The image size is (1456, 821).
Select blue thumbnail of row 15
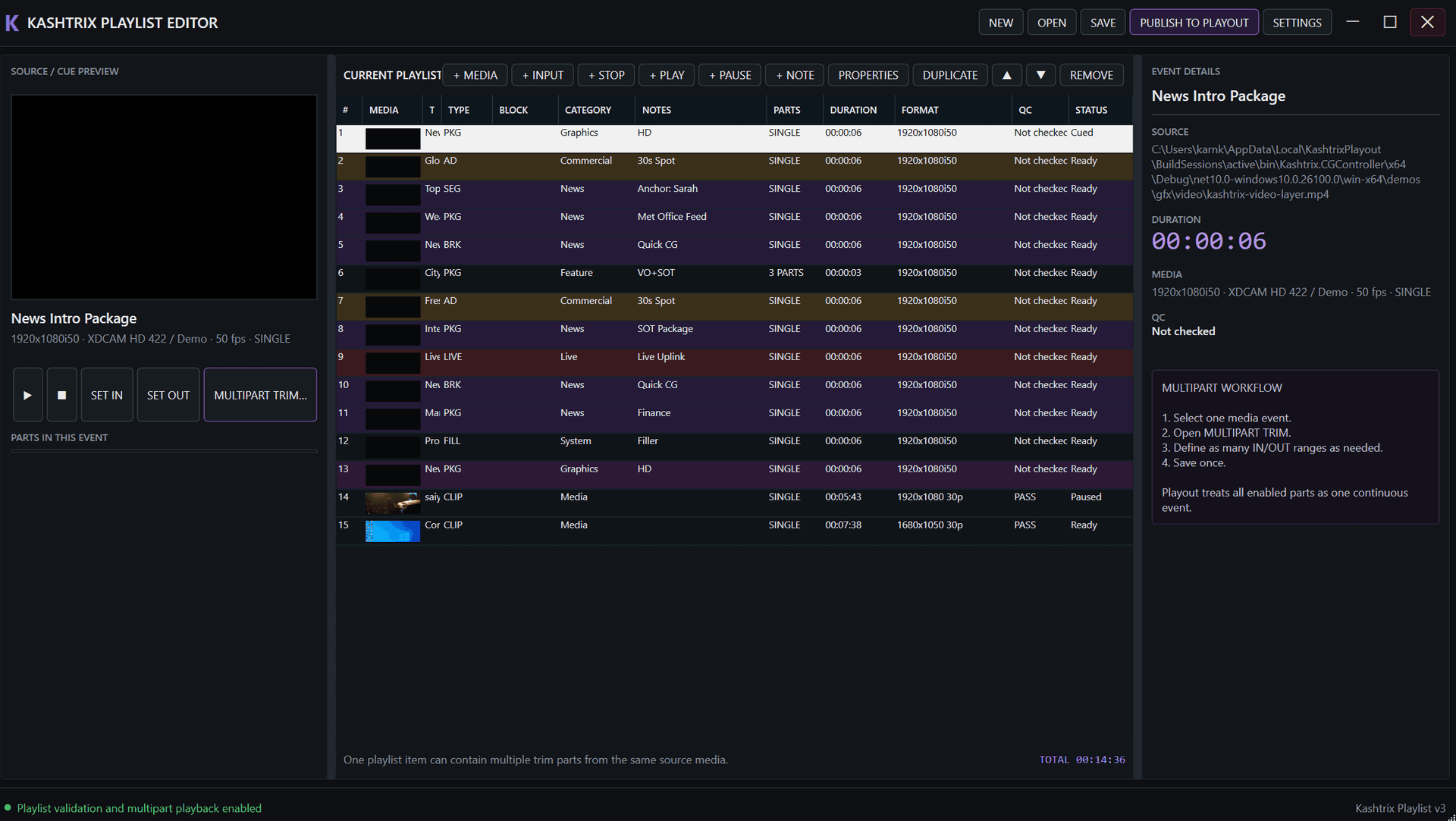click(393, 531)
